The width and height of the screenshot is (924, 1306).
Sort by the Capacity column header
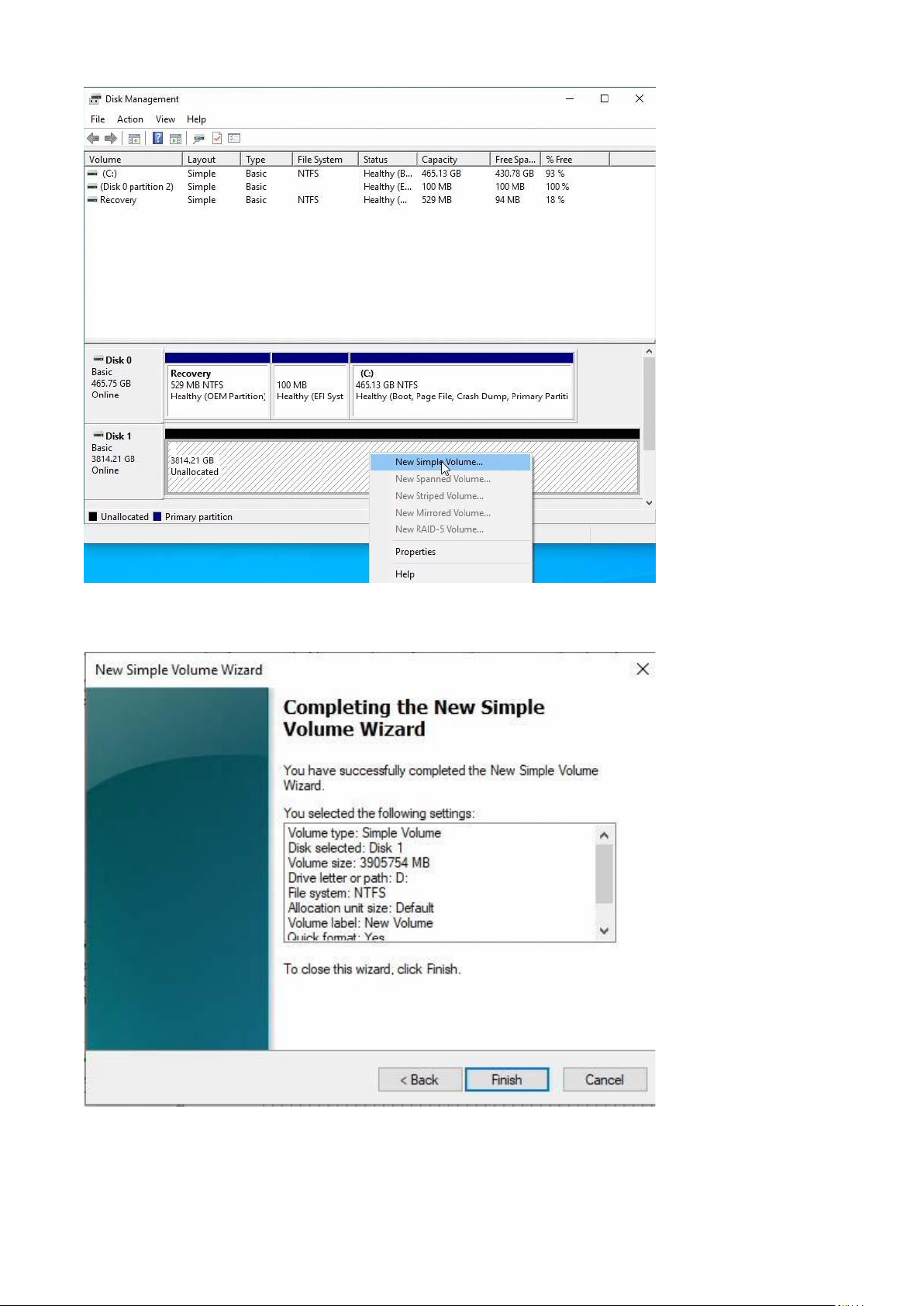[453, 160]
